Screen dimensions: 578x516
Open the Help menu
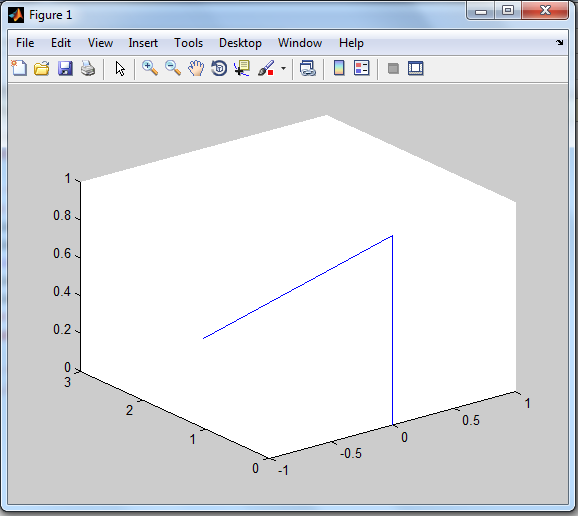click(351, 43)
